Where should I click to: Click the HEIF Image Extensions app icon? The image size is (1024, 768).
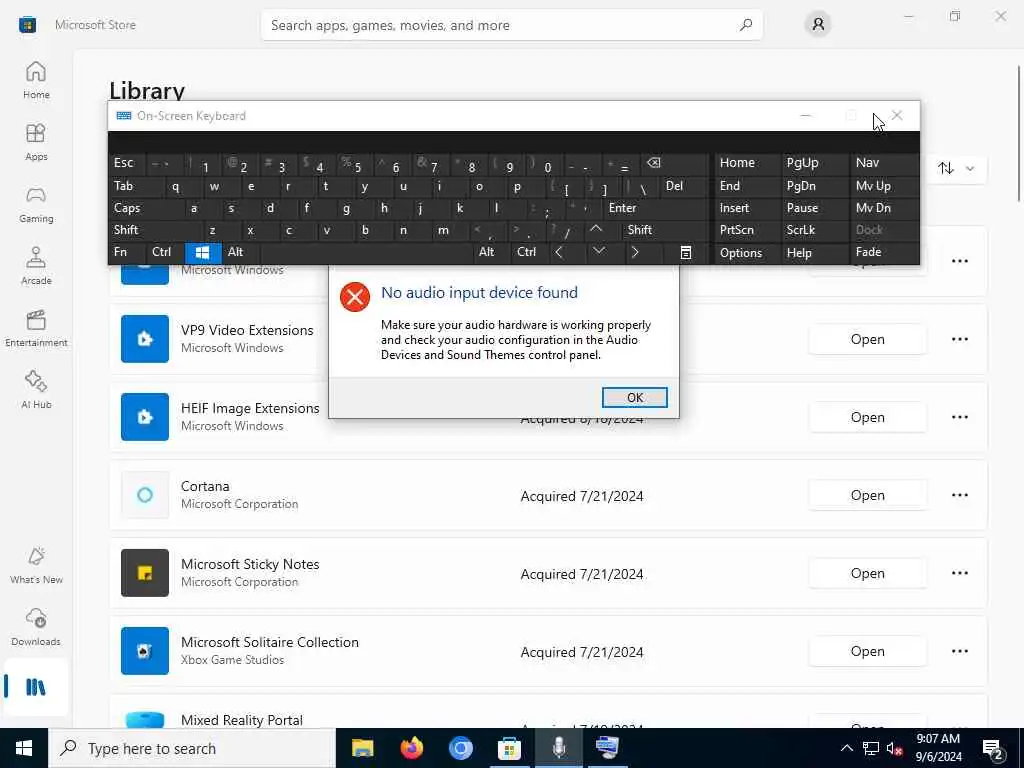[x=145, y=417]
